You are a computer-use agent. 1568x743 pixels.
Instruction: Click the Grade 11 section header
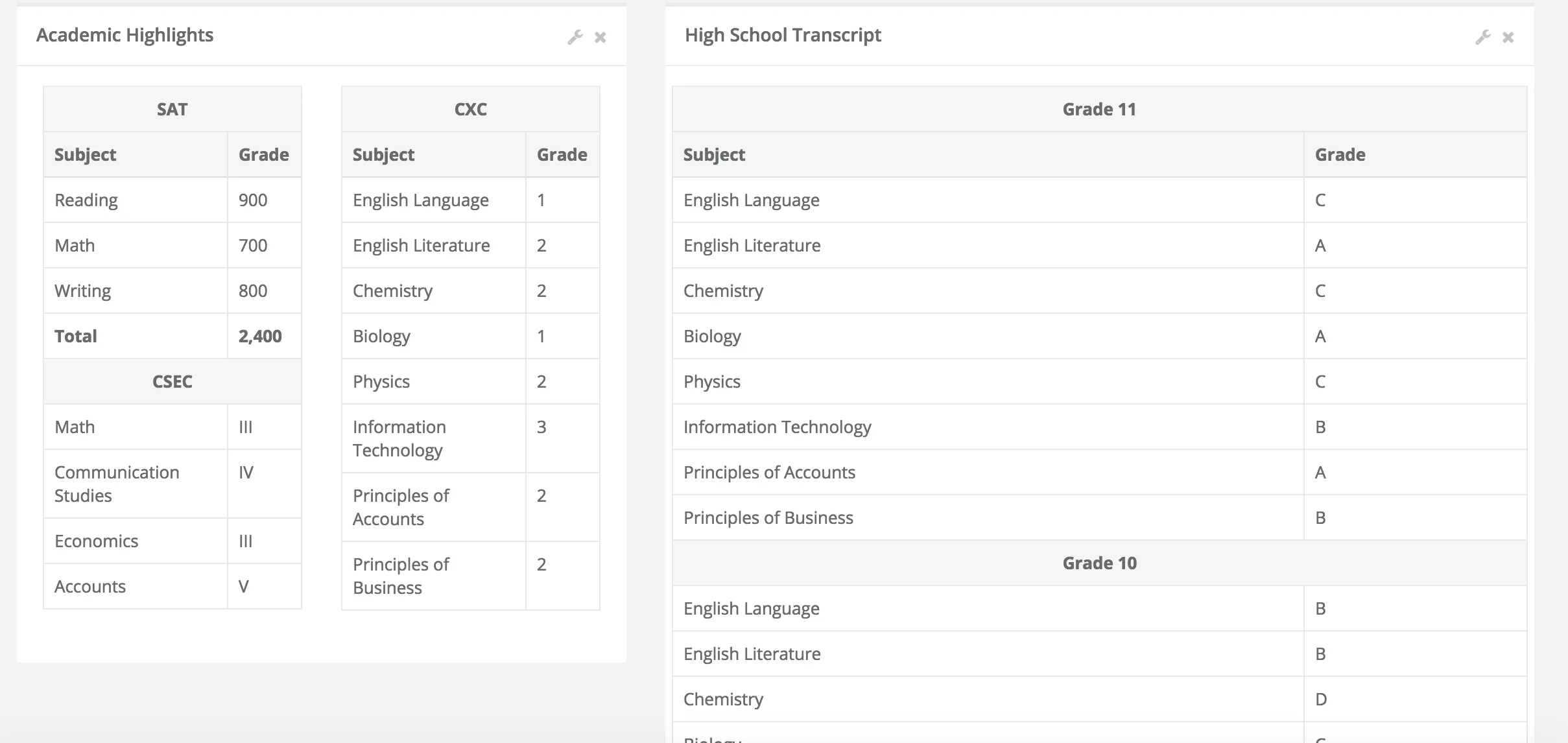[1099, 109]
